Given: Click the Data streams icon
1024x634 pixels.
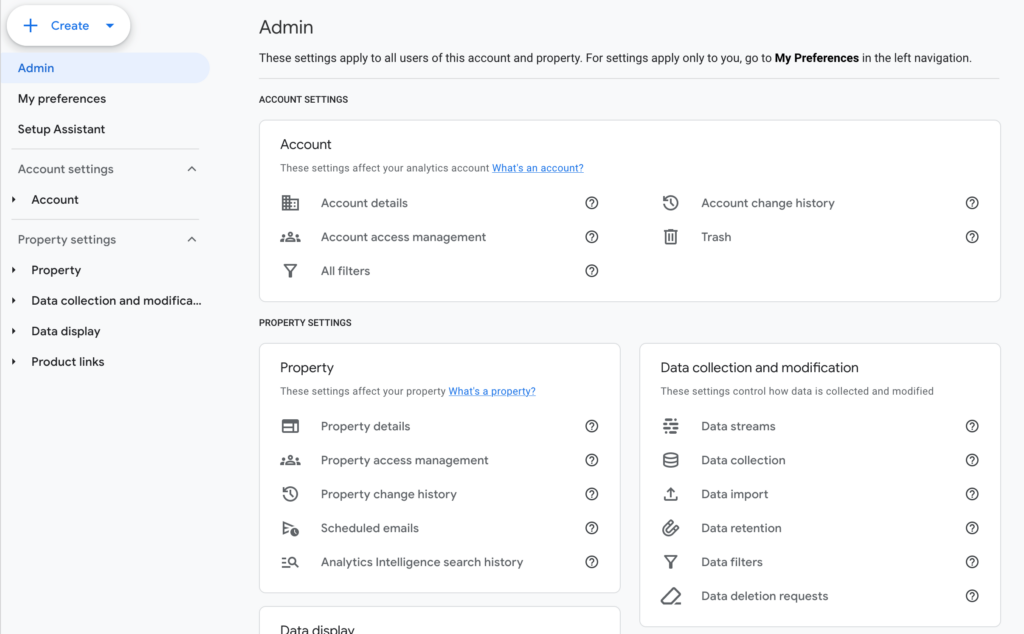Looking at the screenshot, I should click(671, 426).
